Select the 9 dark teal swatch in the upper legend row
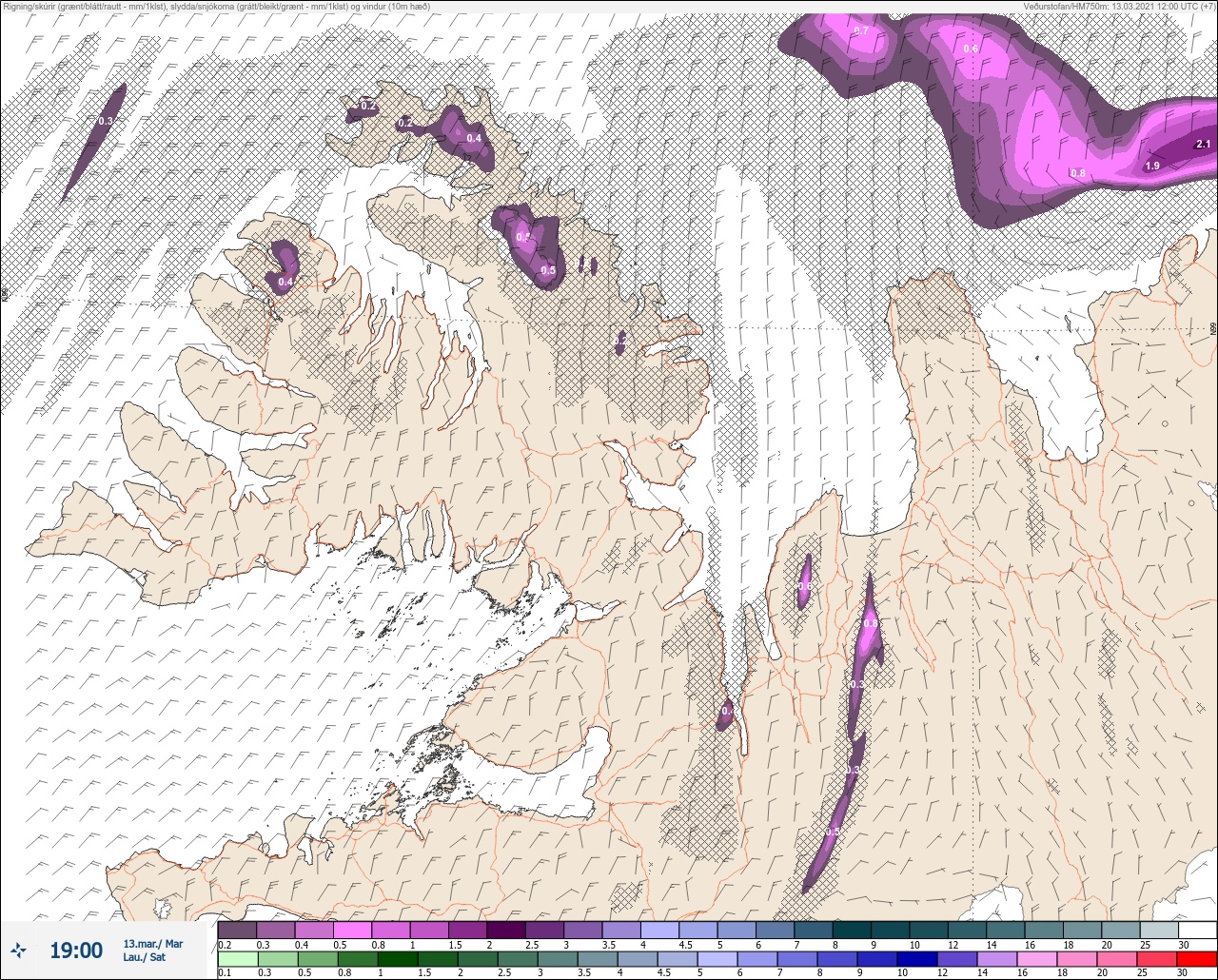 click(x=890, y=930)
